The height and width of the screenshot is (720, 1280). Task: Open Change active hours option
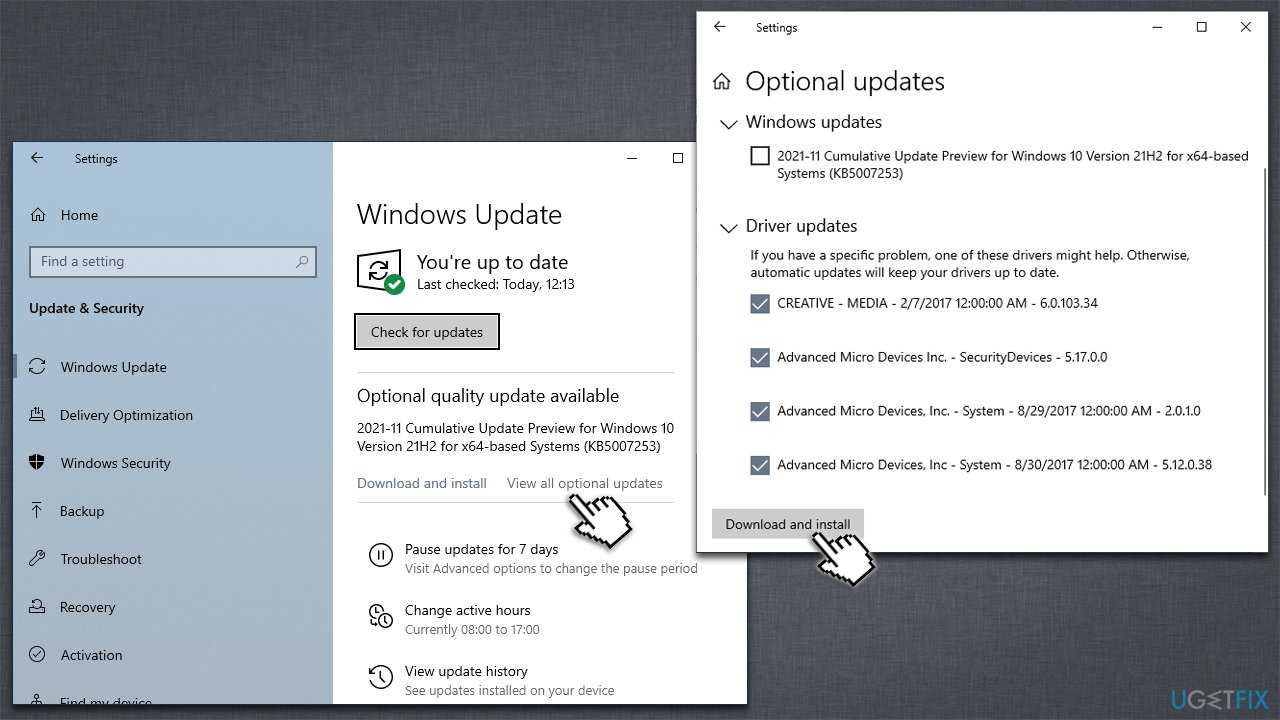(x=467, y=610)
